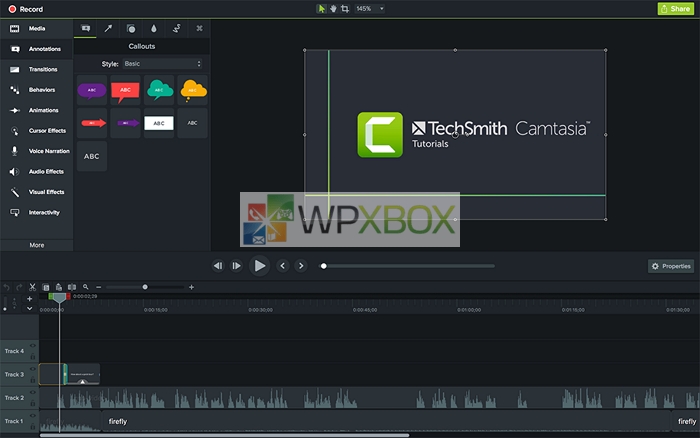This screenshot has height=438, width=700.
Task: Choose the yellow thought cloud callout
Action: click(192, 90)
